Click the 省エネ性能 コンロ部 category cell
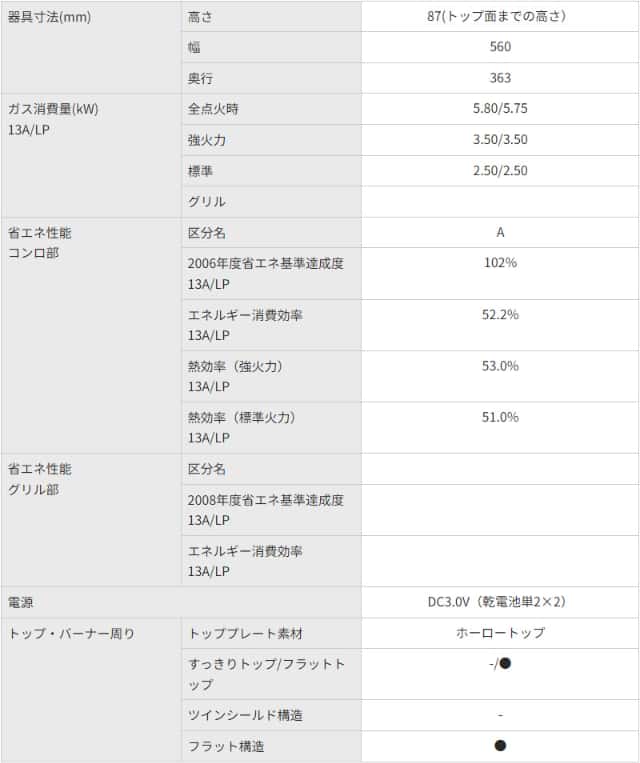 tap(40, 242)
